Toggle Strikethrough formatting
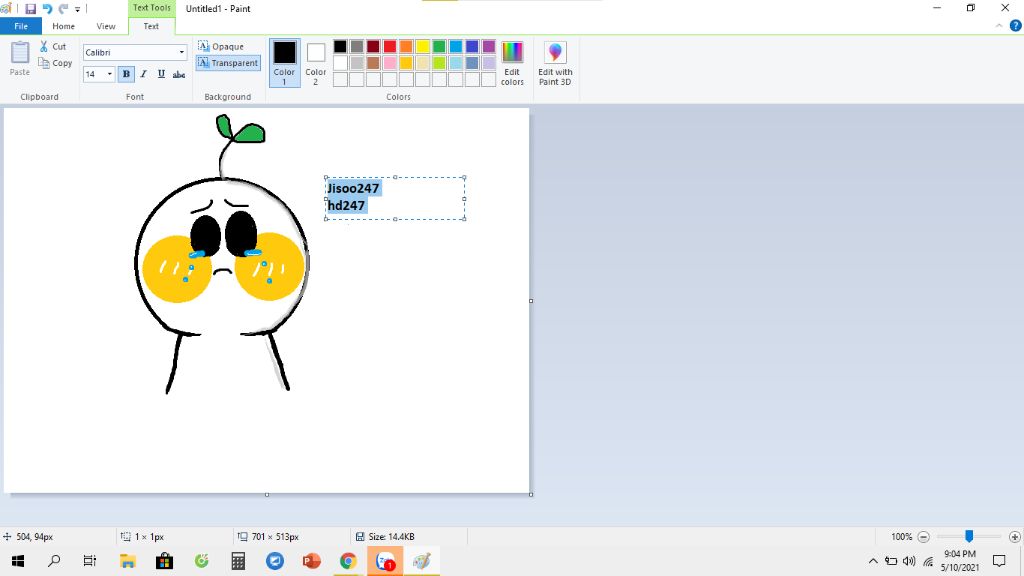Screen dimensions: 1024x576 [x=179, y=74]
